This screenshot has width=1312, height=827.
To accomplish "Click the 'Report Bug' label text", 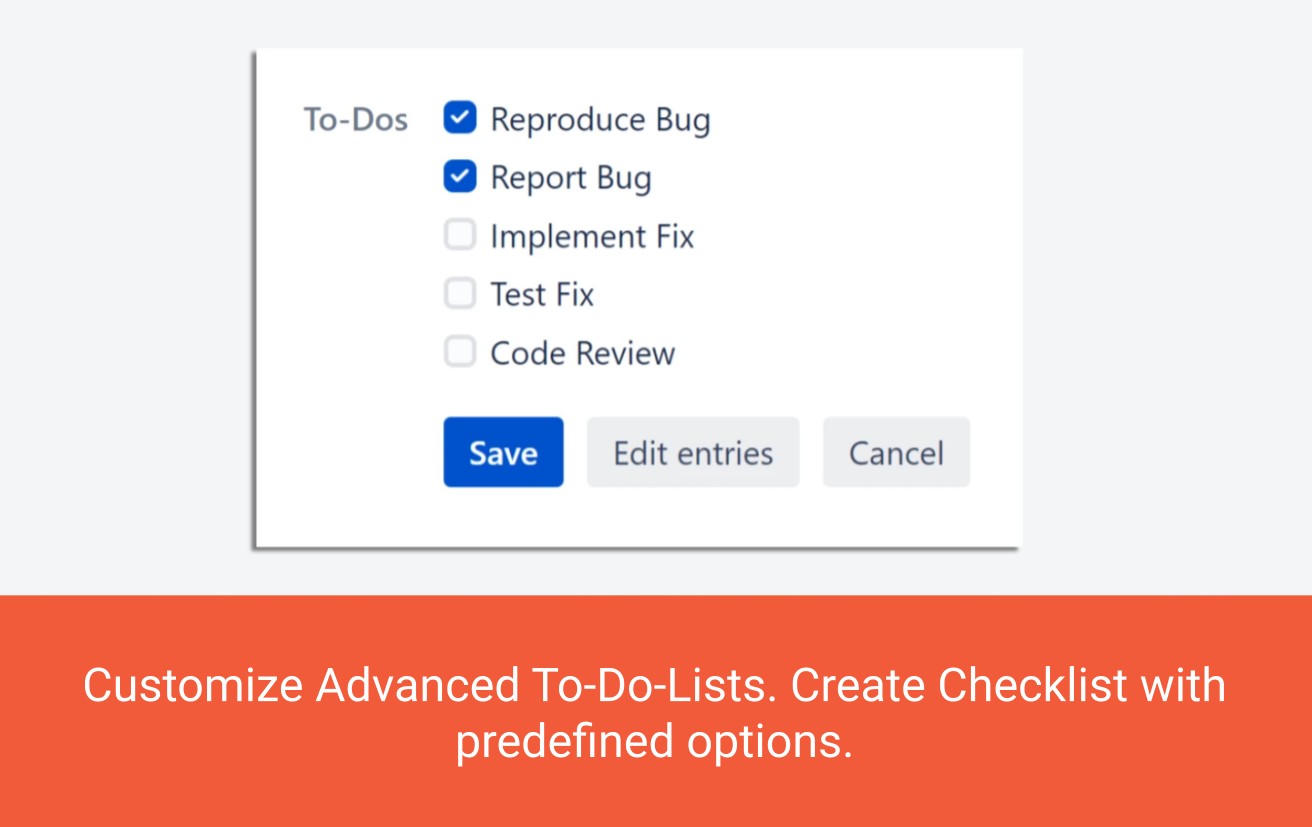I will [x=571, y=177].
